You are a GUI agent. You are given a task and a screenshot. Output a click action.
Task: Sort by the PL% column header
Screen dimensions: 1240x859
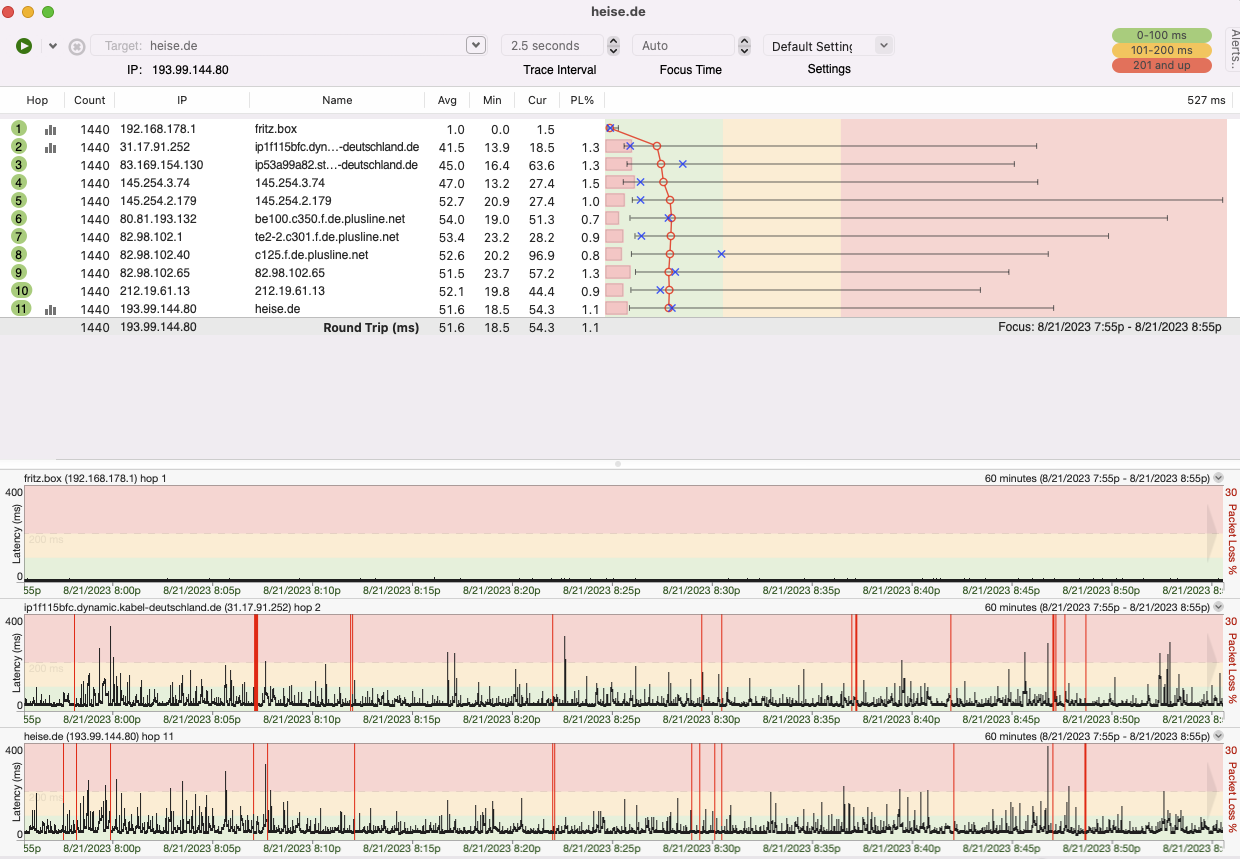581,100
